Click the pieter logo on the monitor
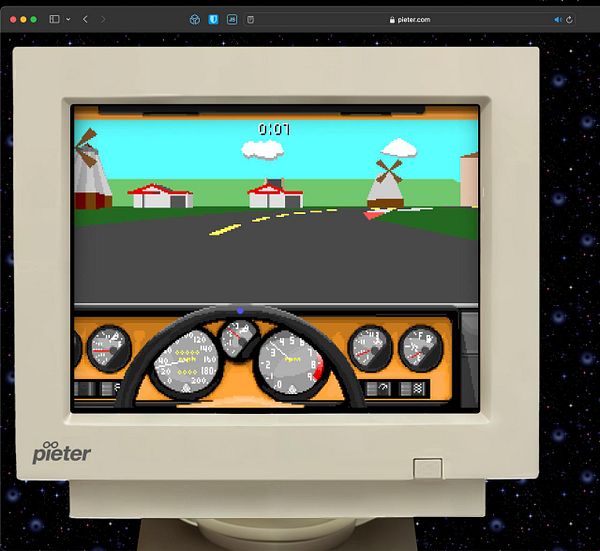 [61, 452]
